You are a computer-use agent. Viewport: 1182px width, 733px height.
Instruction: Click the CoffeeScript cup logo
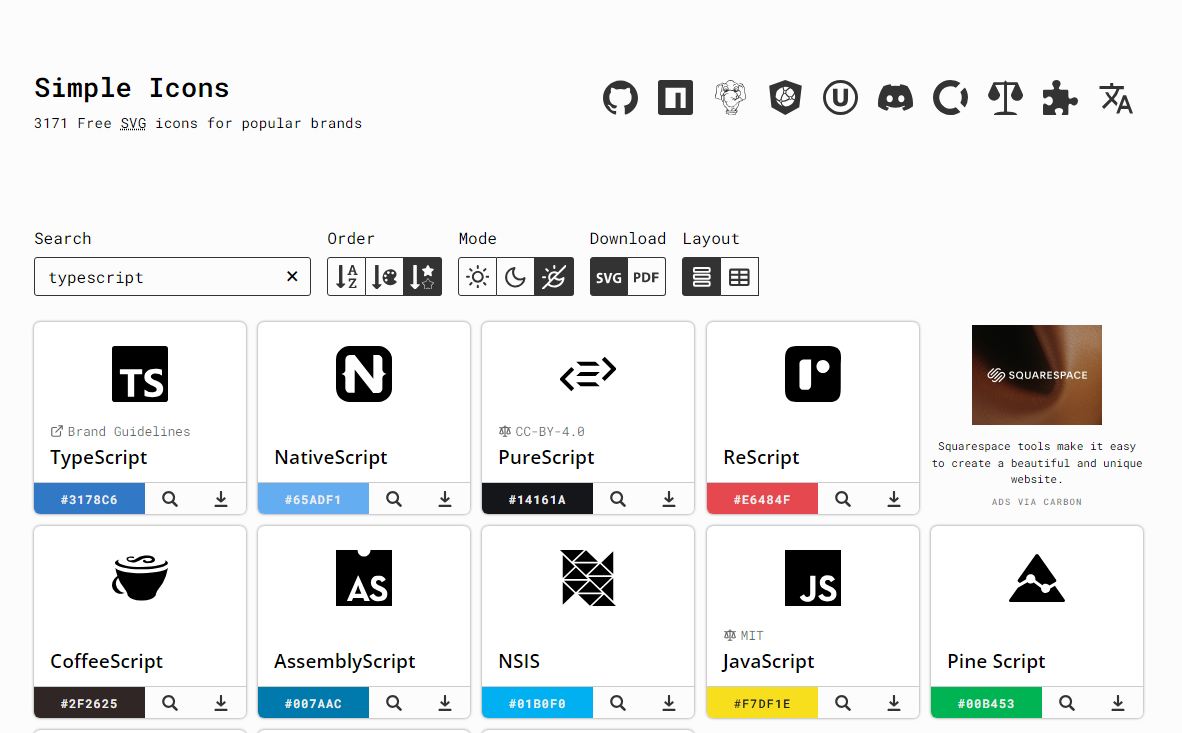tap(140, 578)
